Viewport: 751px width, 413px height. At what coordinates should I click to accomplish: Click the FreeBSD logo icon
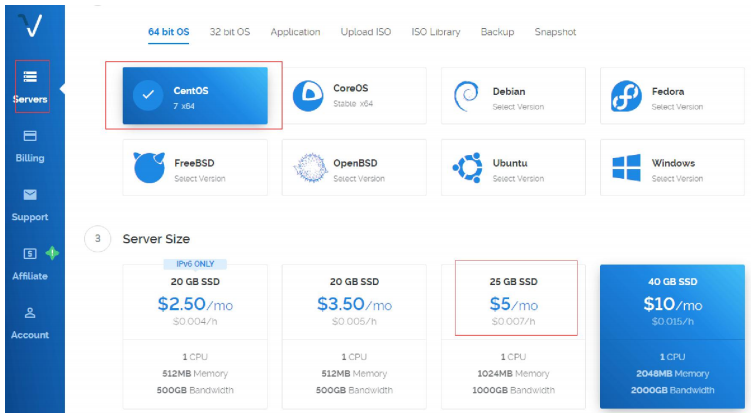click(149, 168)
